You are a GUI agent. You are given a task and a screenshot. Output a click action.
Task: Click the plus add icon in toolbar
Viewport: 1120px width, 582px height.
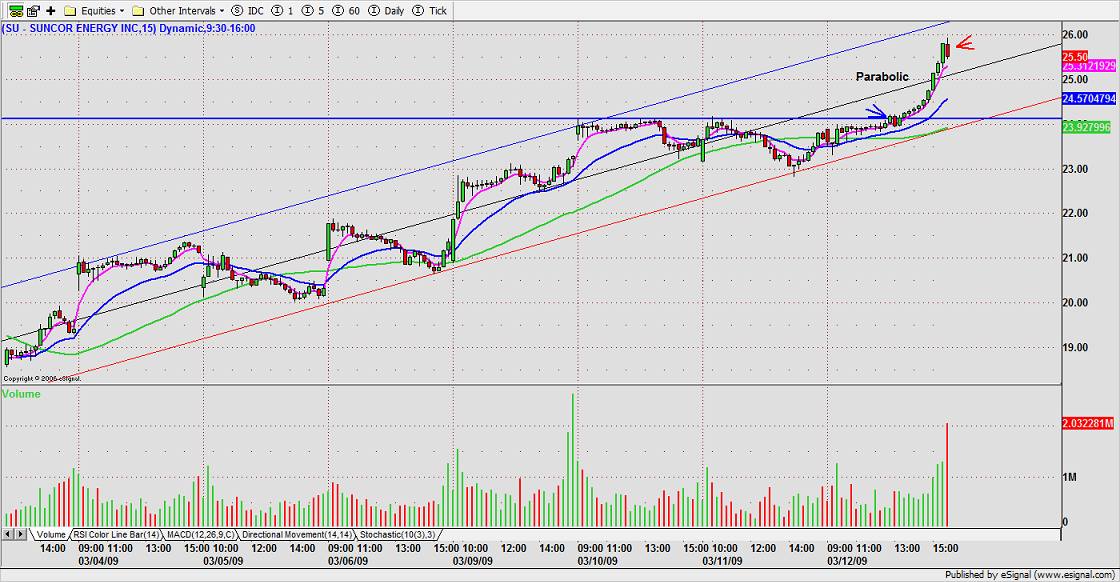[51, 11]
